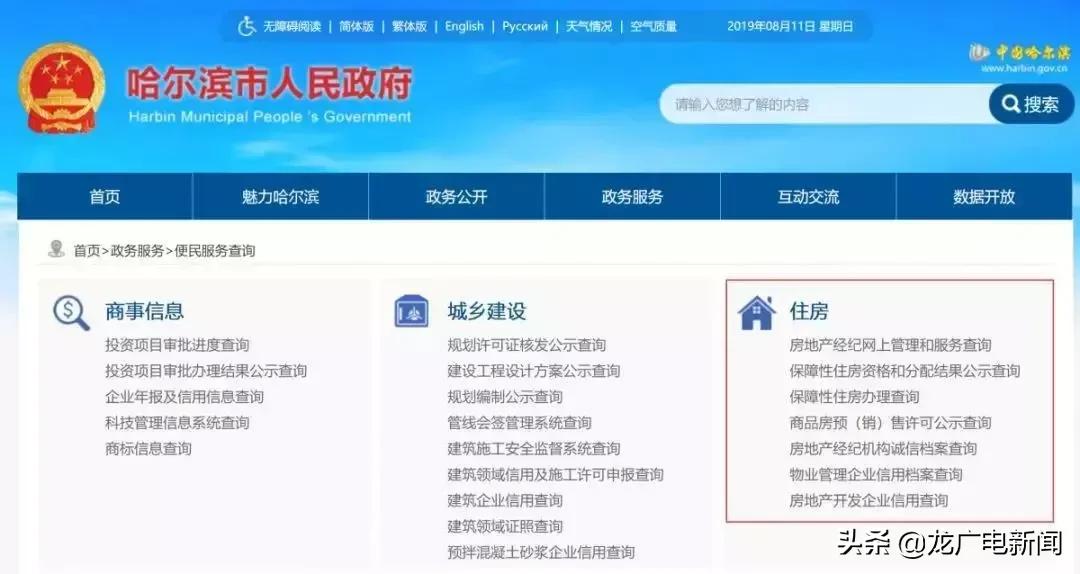Image resolution: width=1080 pixels, height=574 pixels.
Task: Switch site language to English
Action: click(x=464, y=26)
